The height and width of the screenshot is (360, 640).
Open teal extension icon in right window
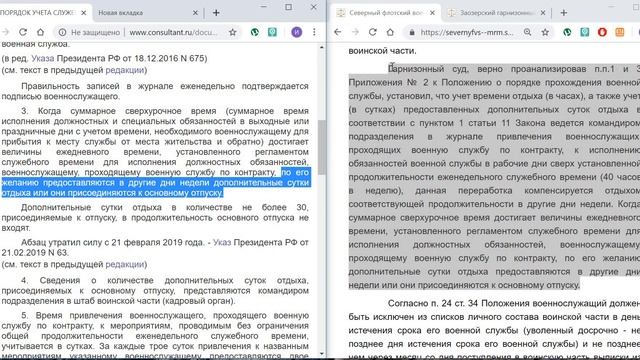click(x=584, y=32)
